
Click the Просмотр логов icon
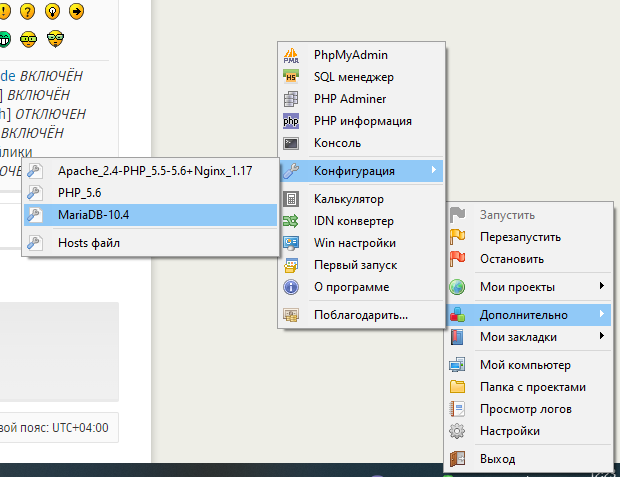pos(458,409)
